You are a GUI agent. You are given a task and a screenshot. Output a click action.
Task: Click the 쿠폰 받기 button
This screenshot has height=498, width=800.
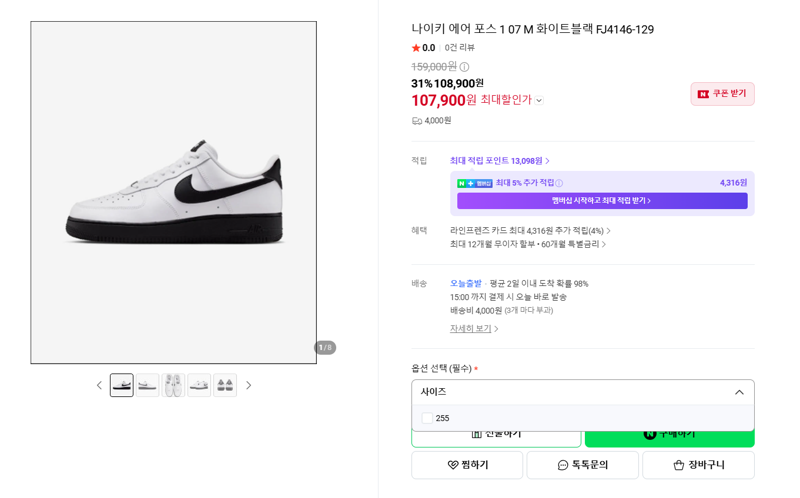click(x=722, y=94)
